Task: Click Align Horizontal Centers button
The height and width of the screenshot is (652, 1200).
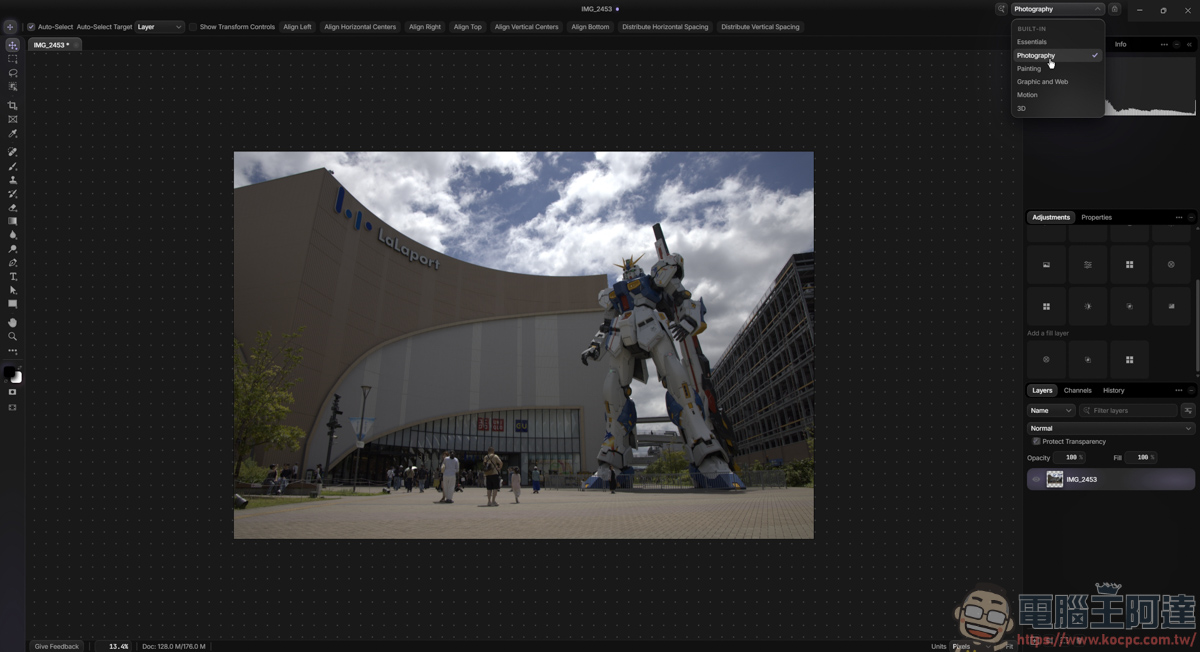Action: coord(360,27)
